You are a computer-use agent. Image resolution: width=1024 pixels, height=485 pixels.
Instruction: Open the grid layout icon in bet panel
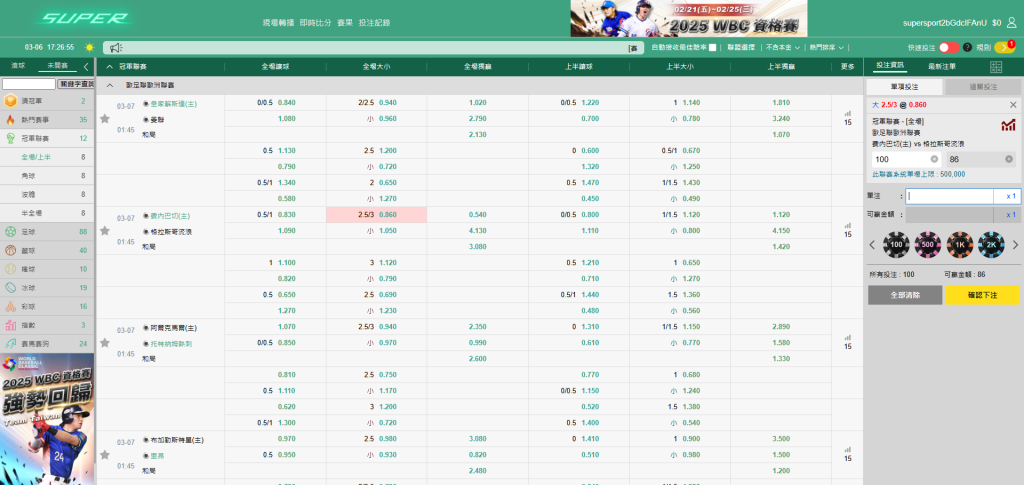[x=995, y=66]
